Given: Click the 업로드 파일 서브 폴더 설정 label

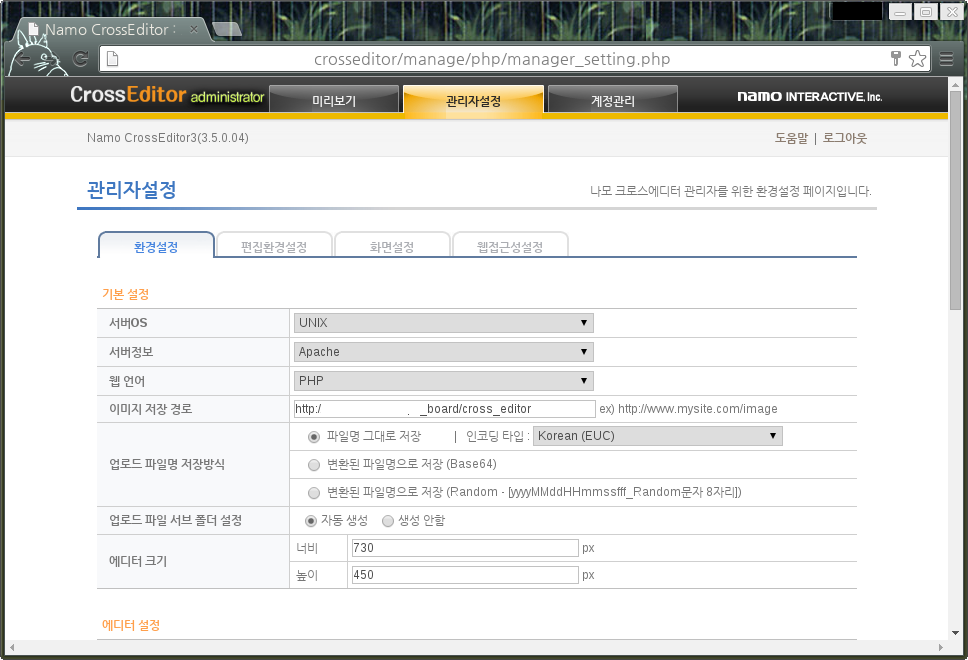Looking at the screenshot, I should pos(175,520).
